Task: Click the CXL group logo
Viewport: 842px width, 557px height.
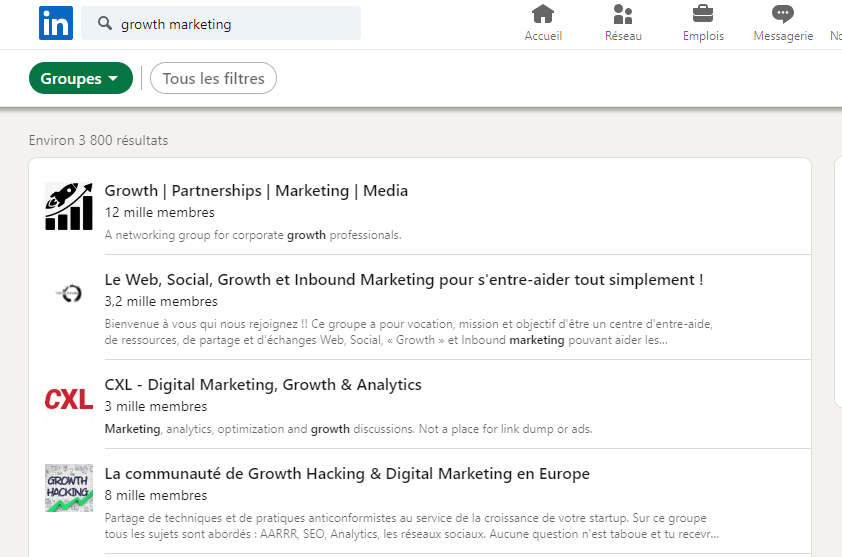Action: click(69, 400)
